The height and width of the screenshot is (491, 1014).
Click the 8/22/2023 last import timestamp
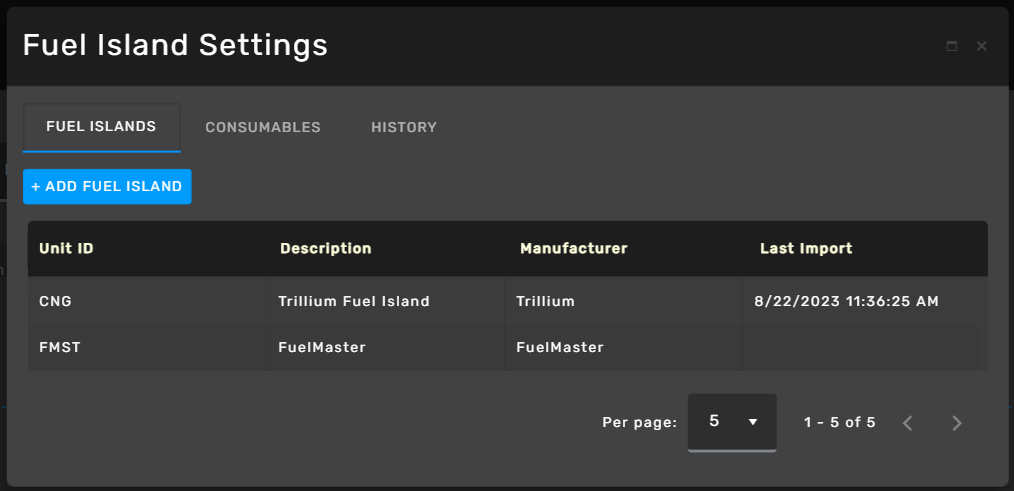click(x=847, y=301)
